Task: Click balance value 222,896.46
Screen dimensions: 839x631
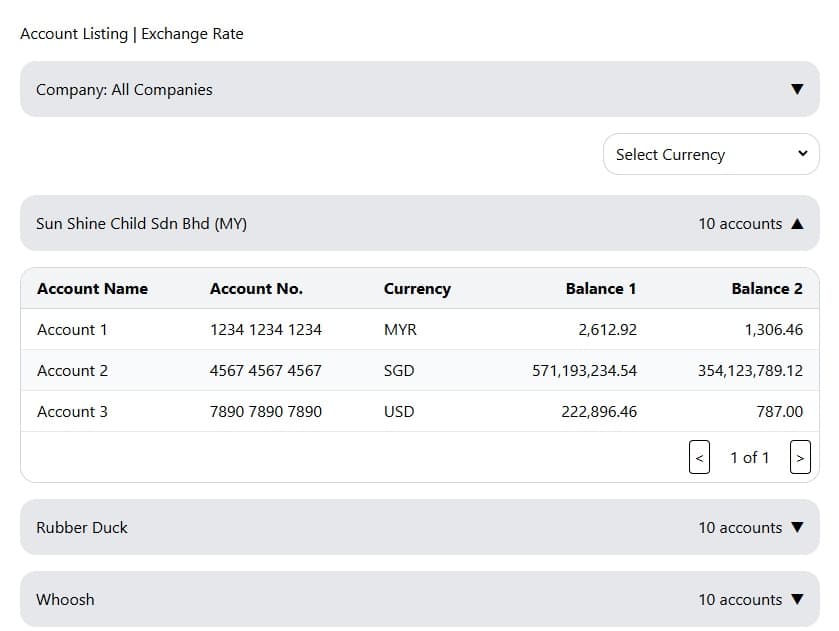Action: click(x=599, y=412)
